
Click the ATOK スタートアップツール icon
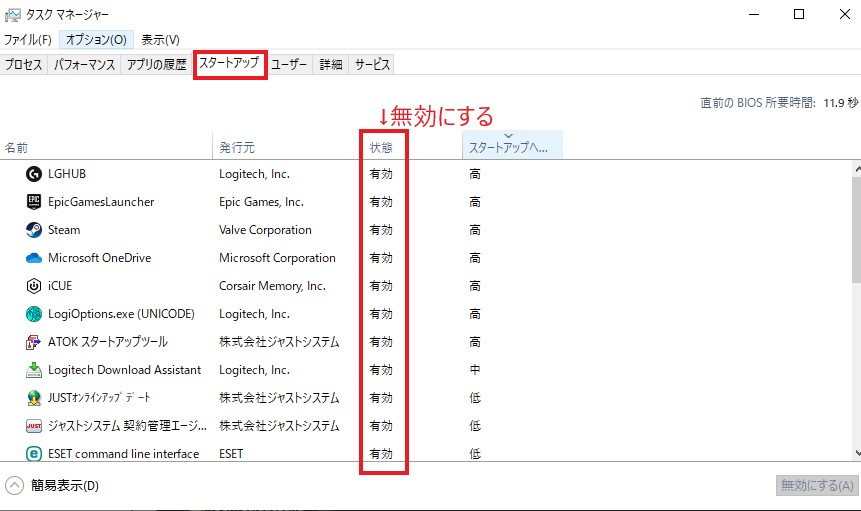click(34, 342)
